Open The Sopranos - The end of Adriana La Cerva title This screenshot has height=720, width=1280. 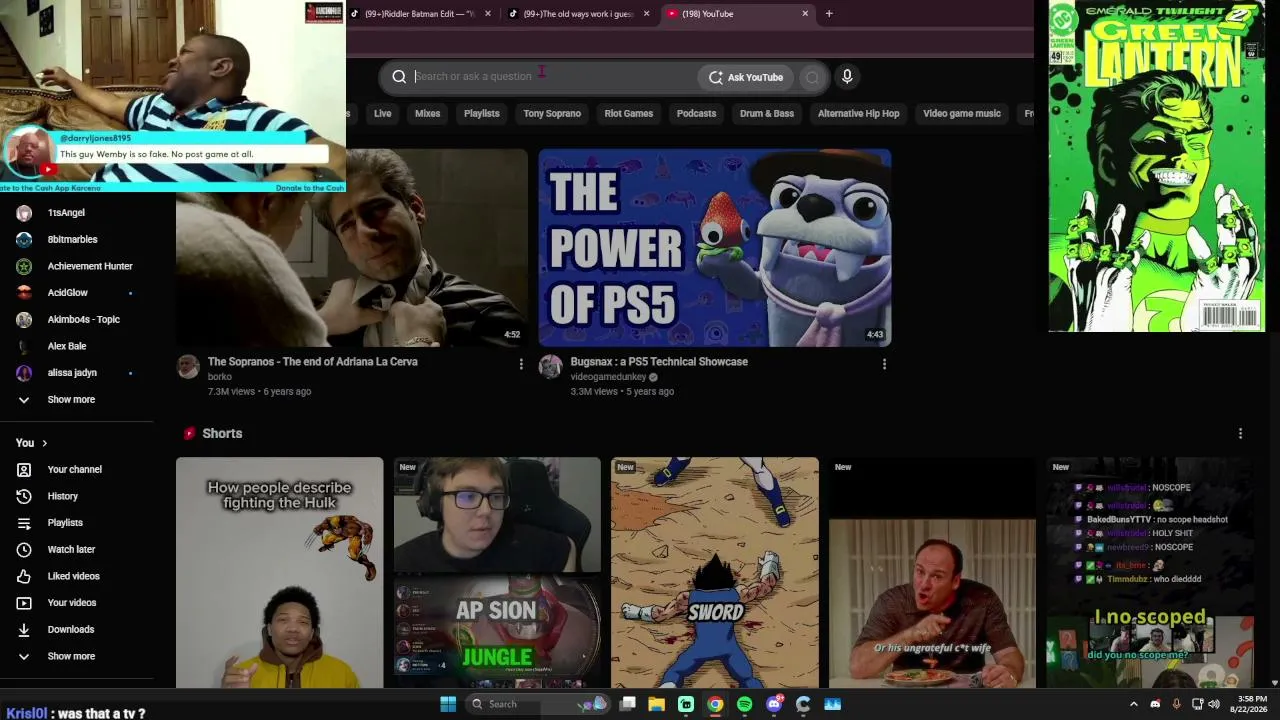pos(313,362)
